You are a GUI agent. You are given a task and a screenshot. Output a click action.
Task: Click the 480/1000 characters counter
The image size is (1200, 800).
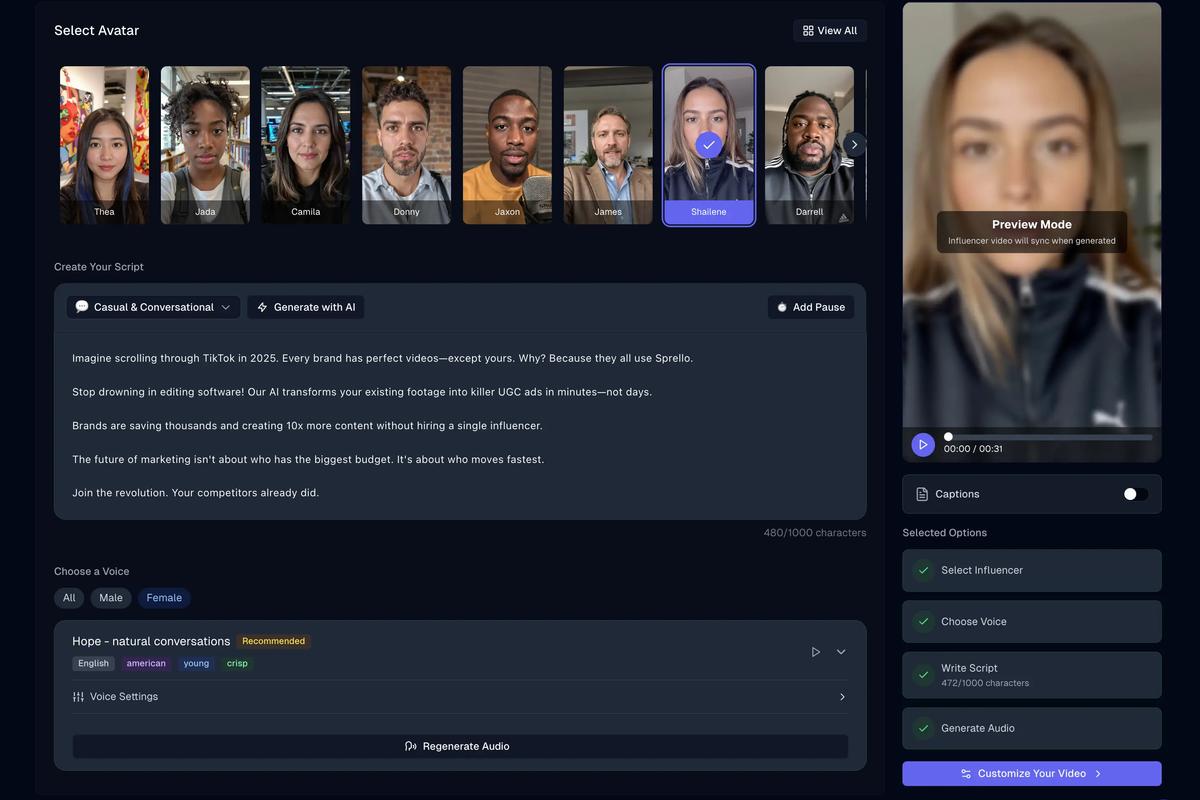coord(815,533)
